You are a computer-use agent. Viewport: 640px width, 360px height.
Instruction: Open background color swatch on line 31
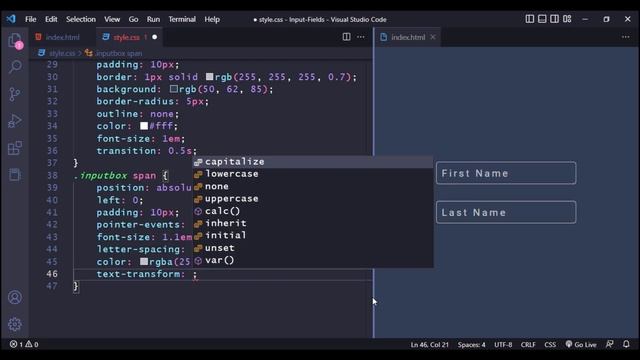tap(173, 89)
